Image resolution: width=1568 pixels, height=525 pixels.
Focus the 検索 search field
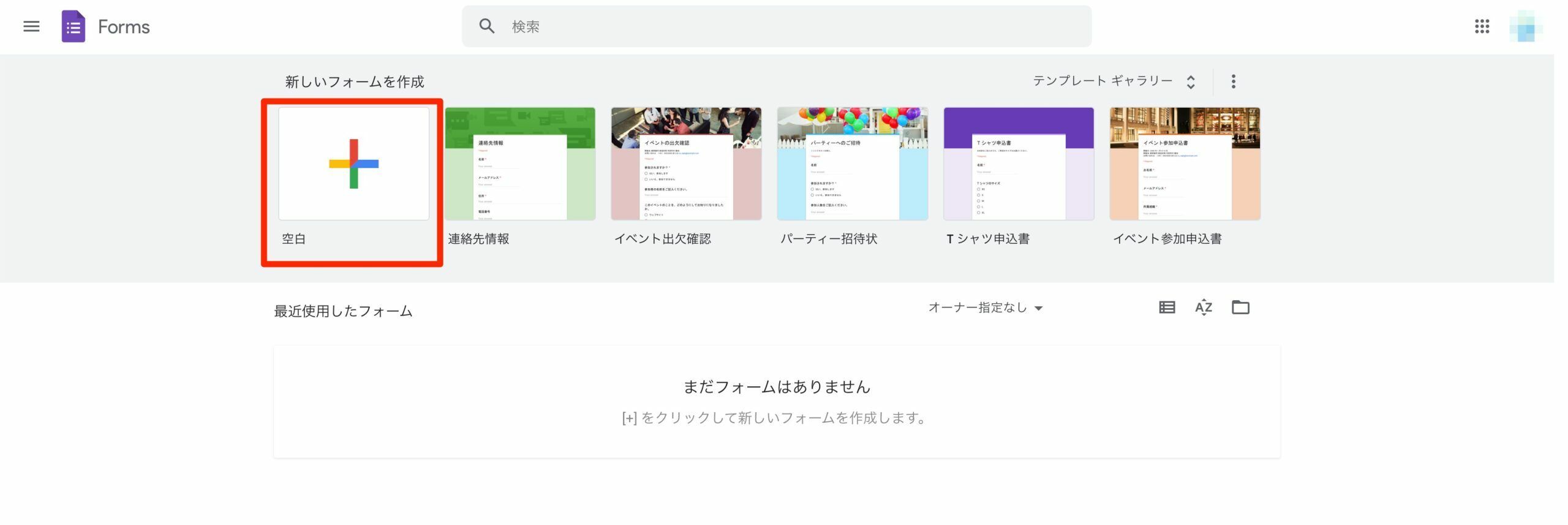(x=776, y=26)
